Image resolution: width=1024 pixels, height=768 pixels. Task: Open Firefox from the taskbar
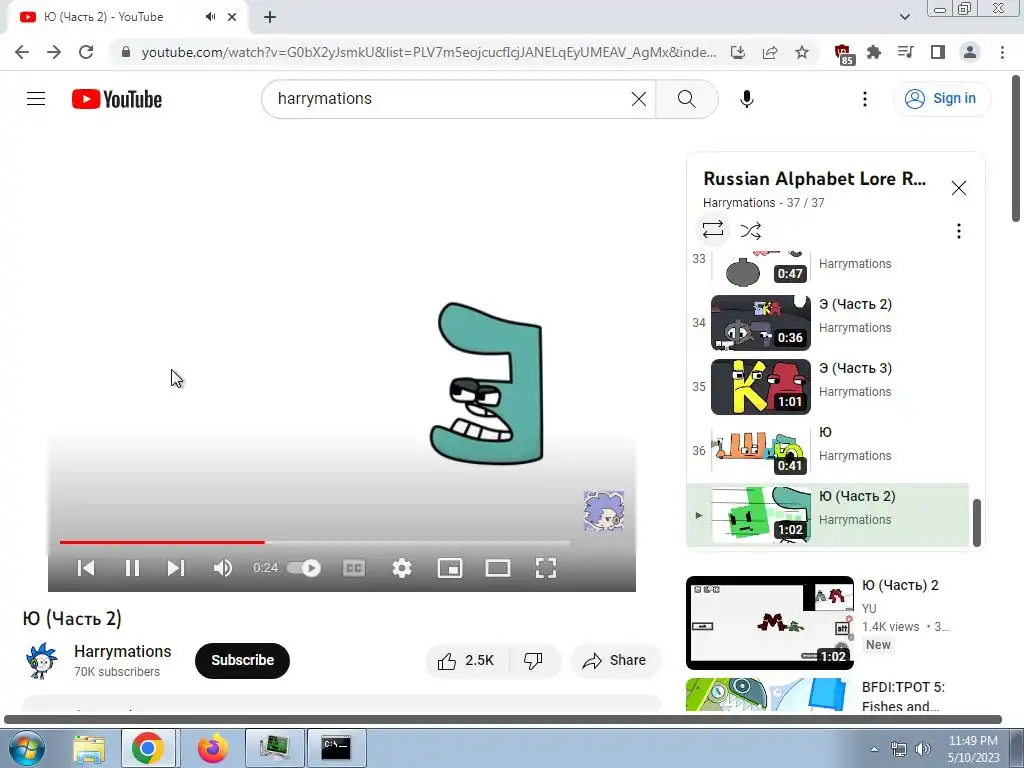pos(212,748)
